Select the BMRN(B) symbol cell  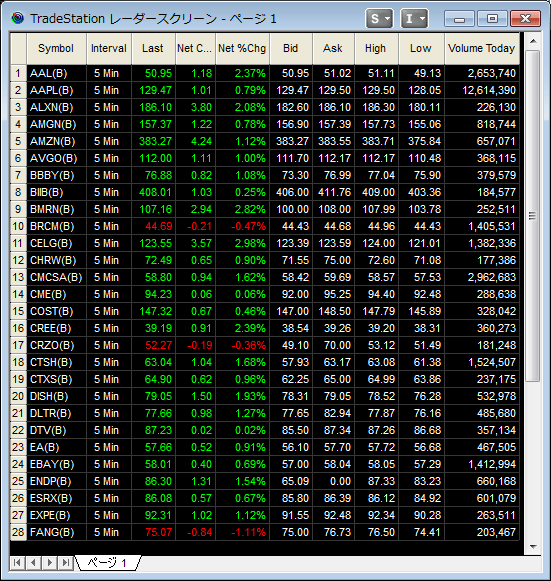[x=56, y=209]
